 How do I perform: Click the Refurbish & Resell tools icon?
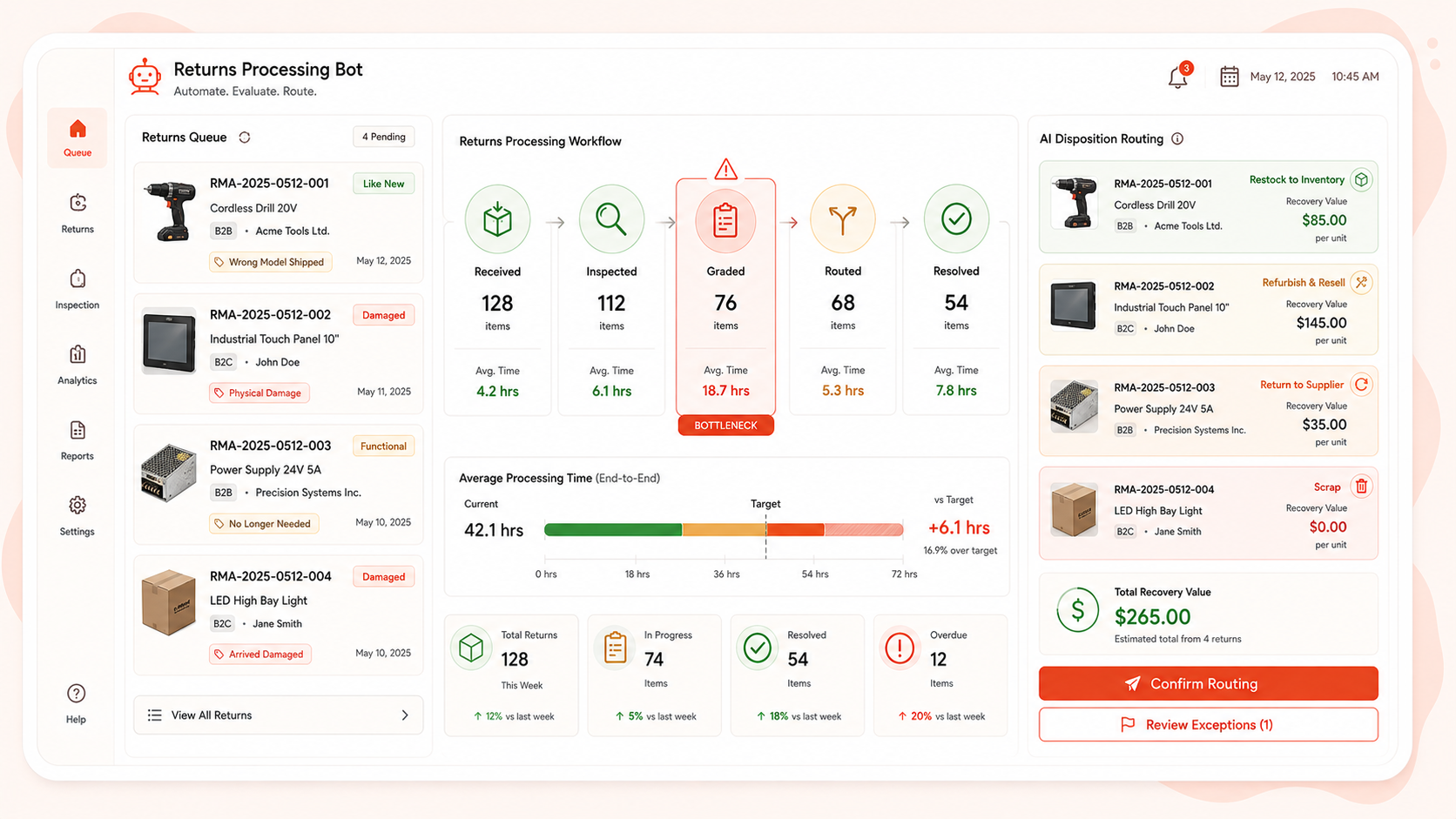[1361, 283]
